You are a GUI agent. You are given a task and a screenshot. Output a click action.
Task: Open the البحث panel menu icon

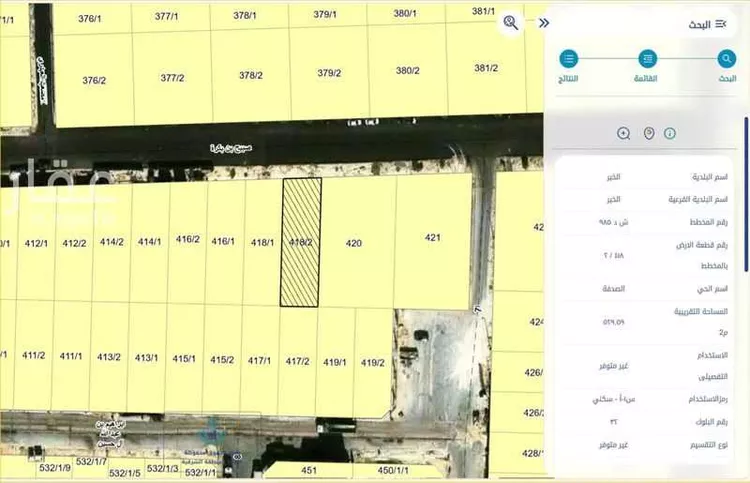click(x=721, y=24)
